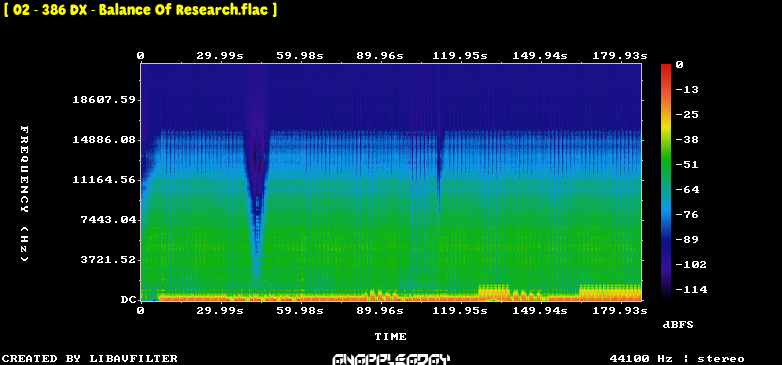This screenshot has width=782, height=365.
Task: Click the -51 value on color legend
Action: pos(687,165)
